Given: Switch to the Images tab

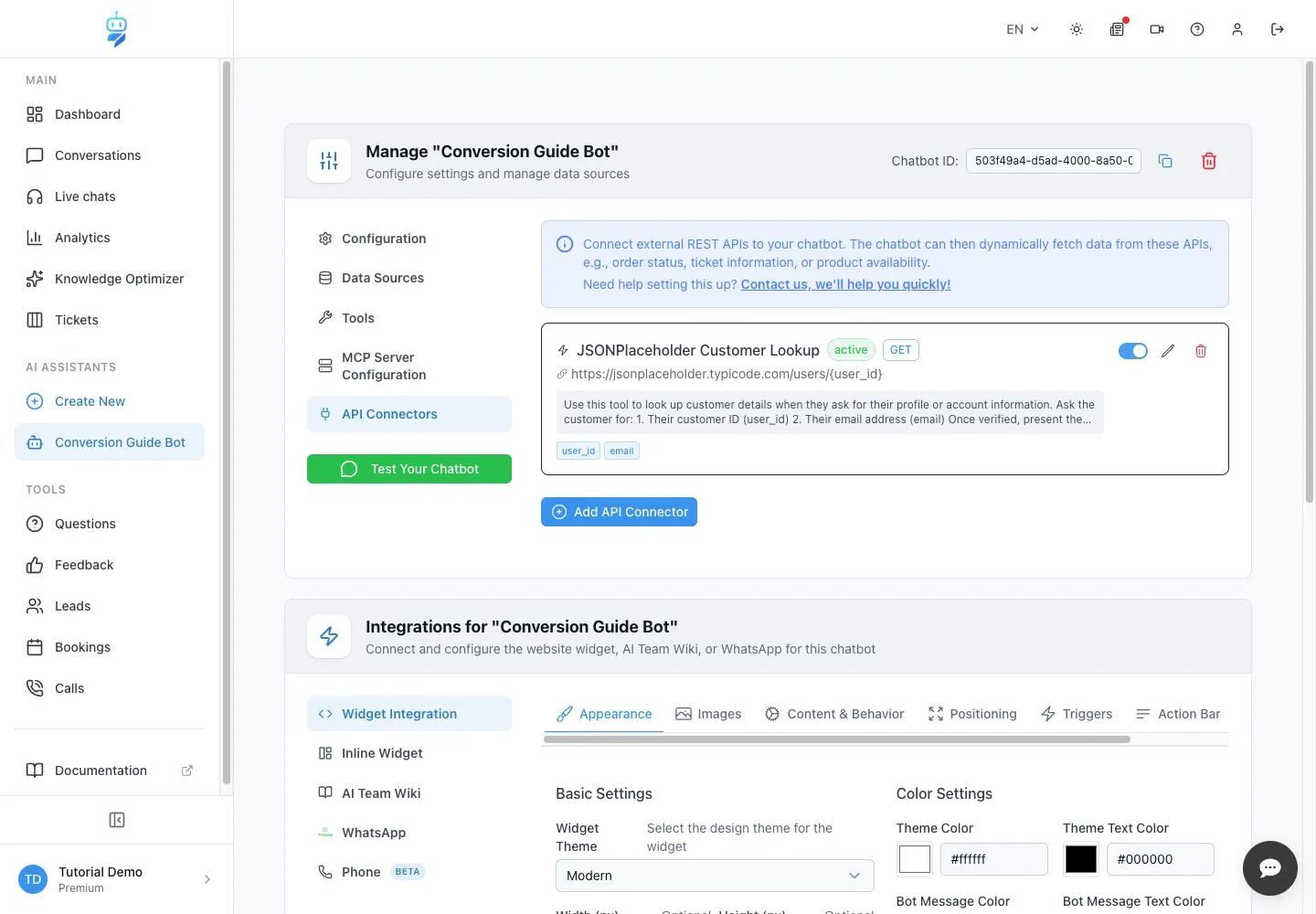Looking at the screenshot, I should 708,714.
